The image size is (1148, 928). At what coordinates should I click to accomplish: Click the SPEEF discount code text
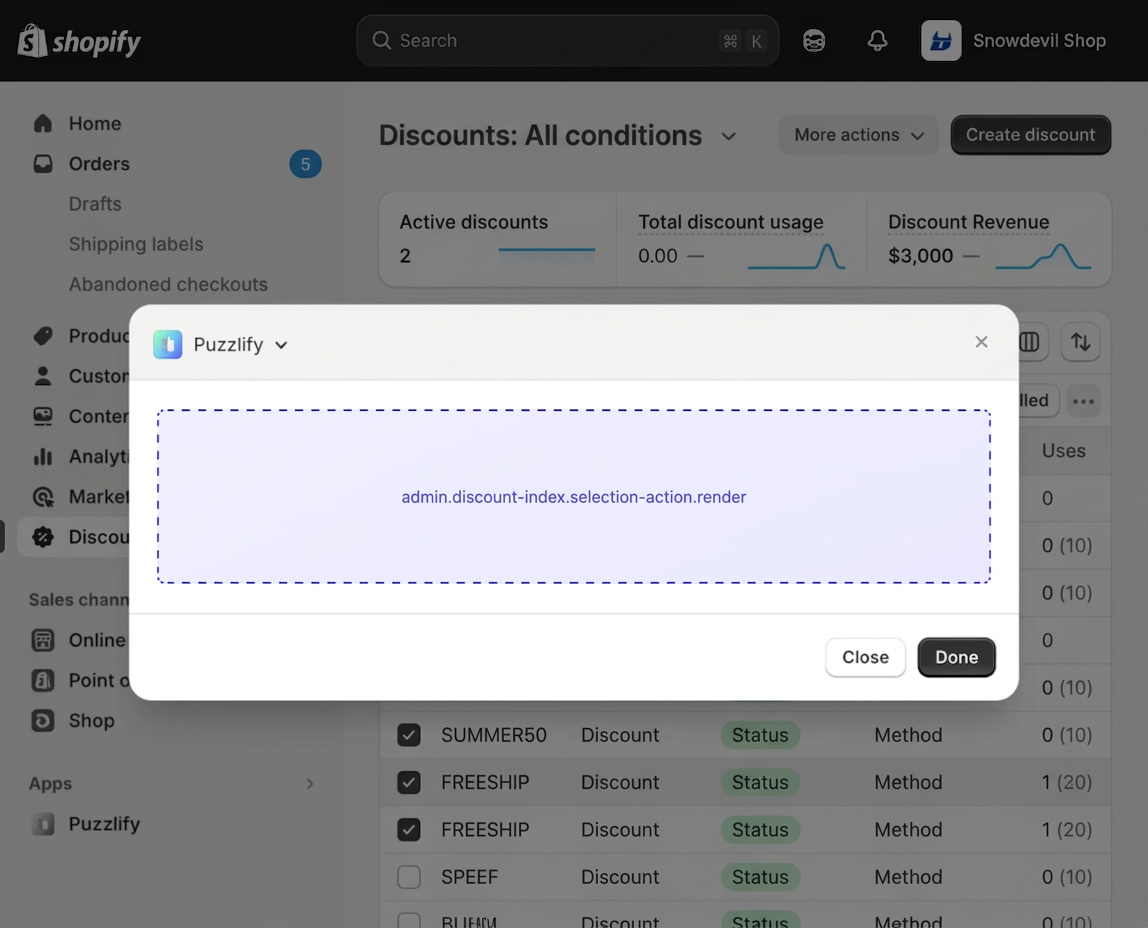(x=469, y=877)
